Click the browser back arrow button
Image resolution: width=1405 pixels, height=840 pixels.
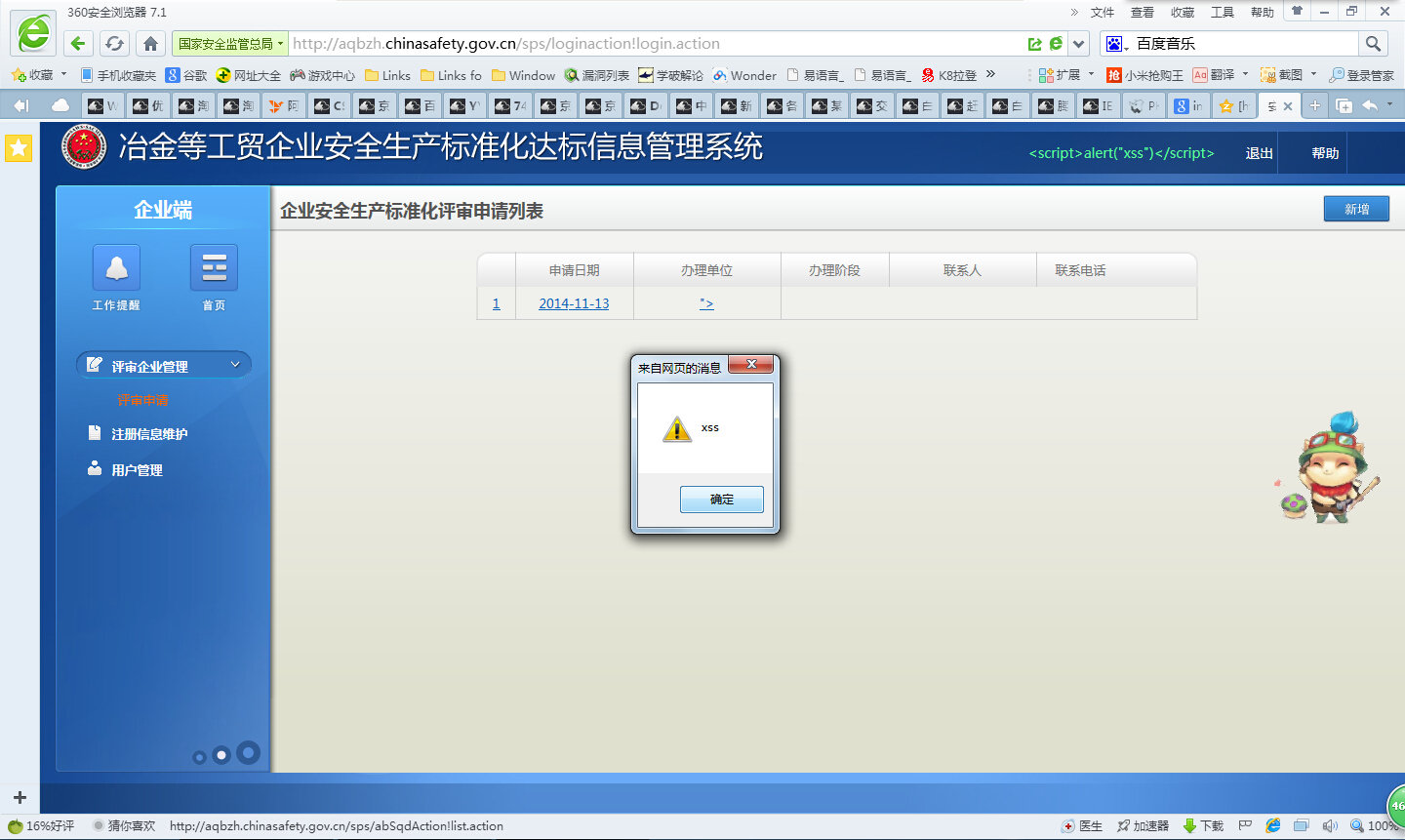78,43
